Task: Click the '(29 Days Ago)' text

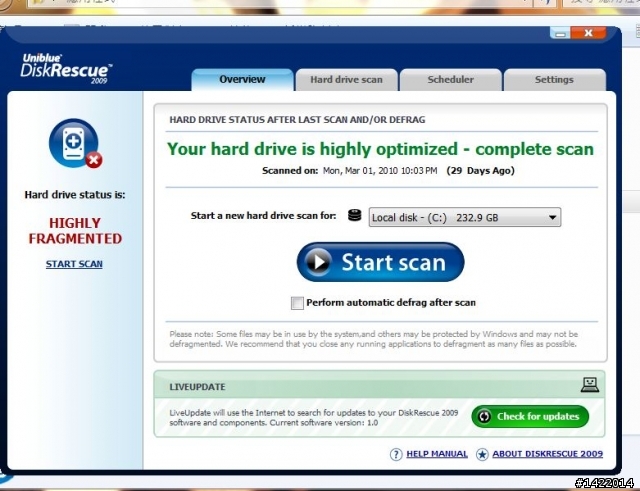Action: (x=480, y=171)
